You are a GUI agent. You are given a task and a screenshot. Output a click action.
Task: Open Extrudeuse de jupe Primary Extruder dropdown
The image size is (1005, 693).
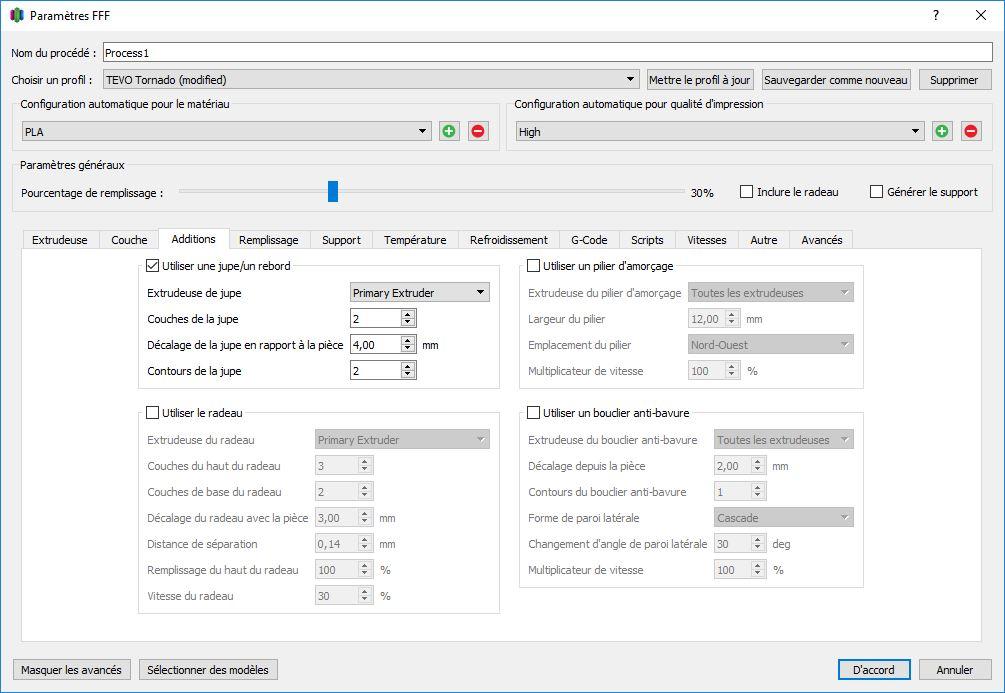coord(420,292)
